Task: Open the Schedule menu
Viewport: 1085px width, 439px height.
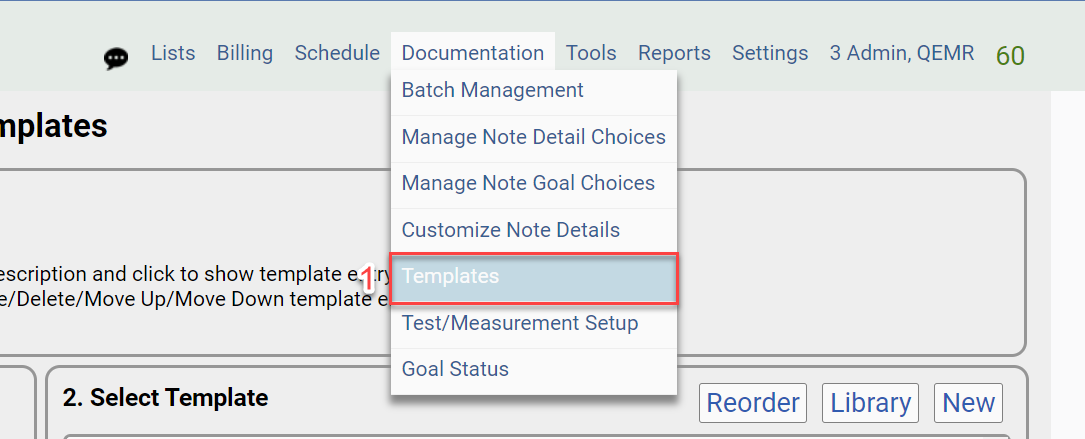Action: (x=337, y=53)
